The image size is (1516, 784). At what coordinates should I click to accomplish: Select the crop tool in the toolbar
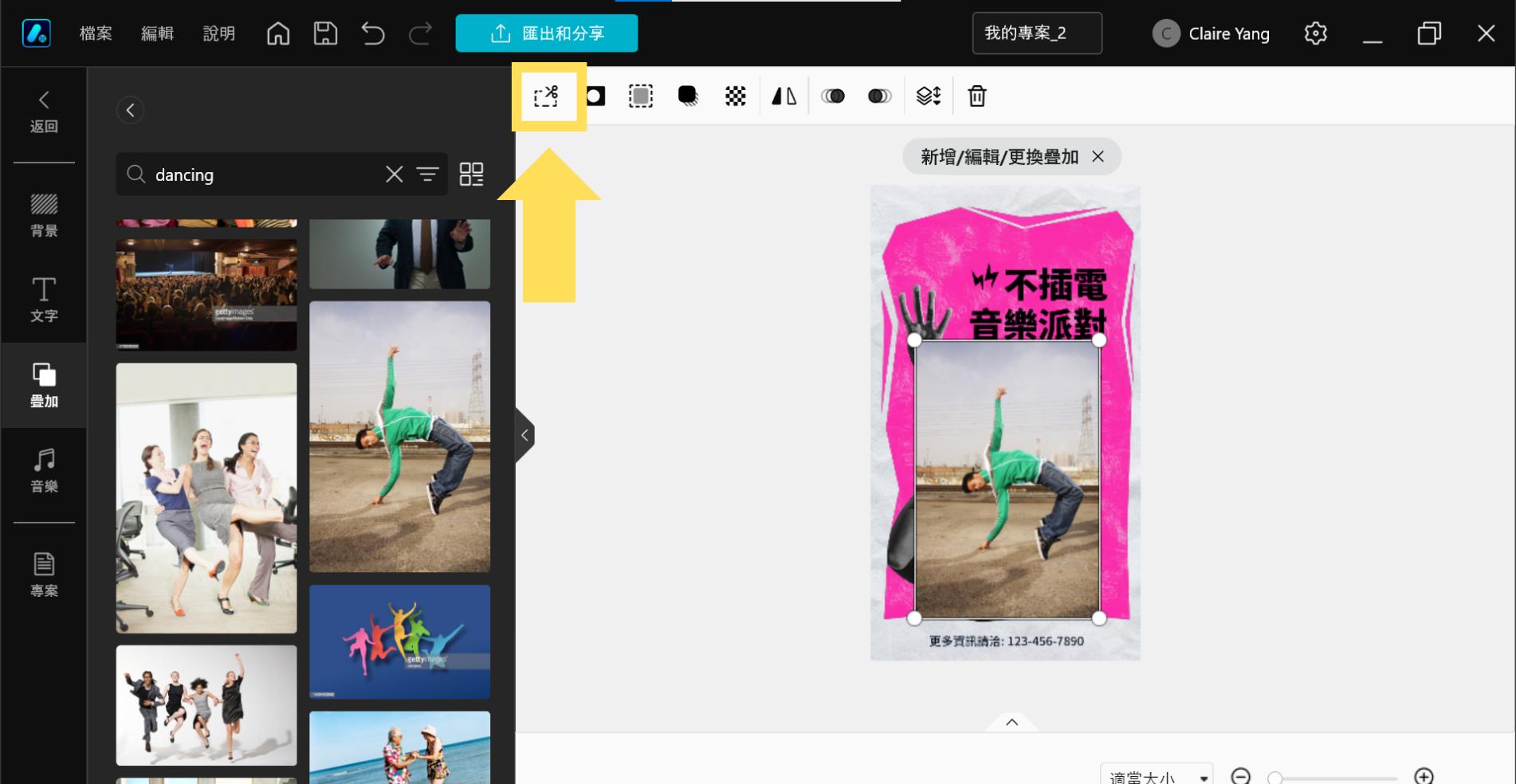pos(547,96)
